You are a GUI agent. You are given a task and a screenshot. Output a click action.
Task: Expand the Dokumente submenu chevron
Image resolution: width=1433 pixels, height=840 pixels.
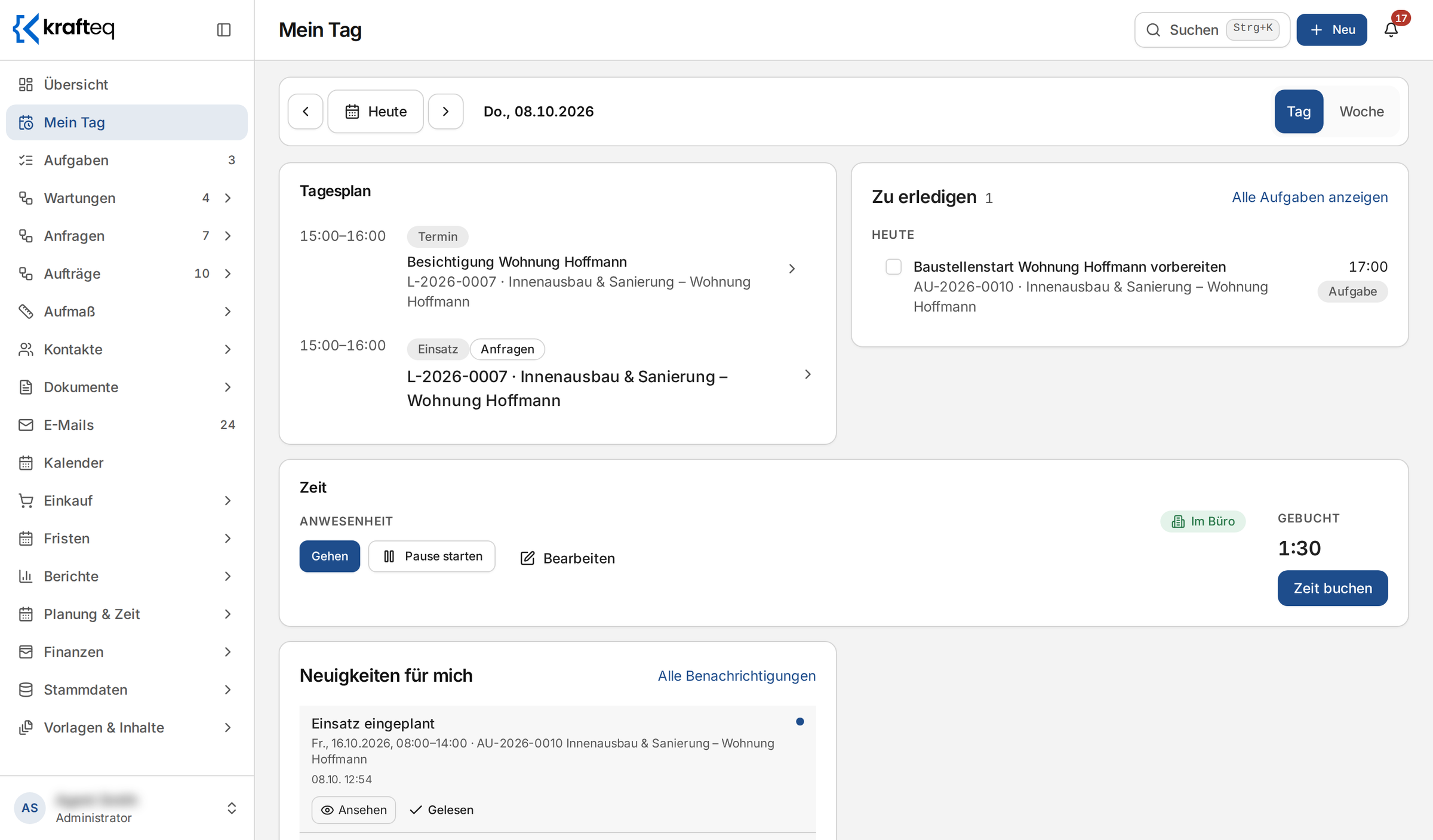[227, 387]
